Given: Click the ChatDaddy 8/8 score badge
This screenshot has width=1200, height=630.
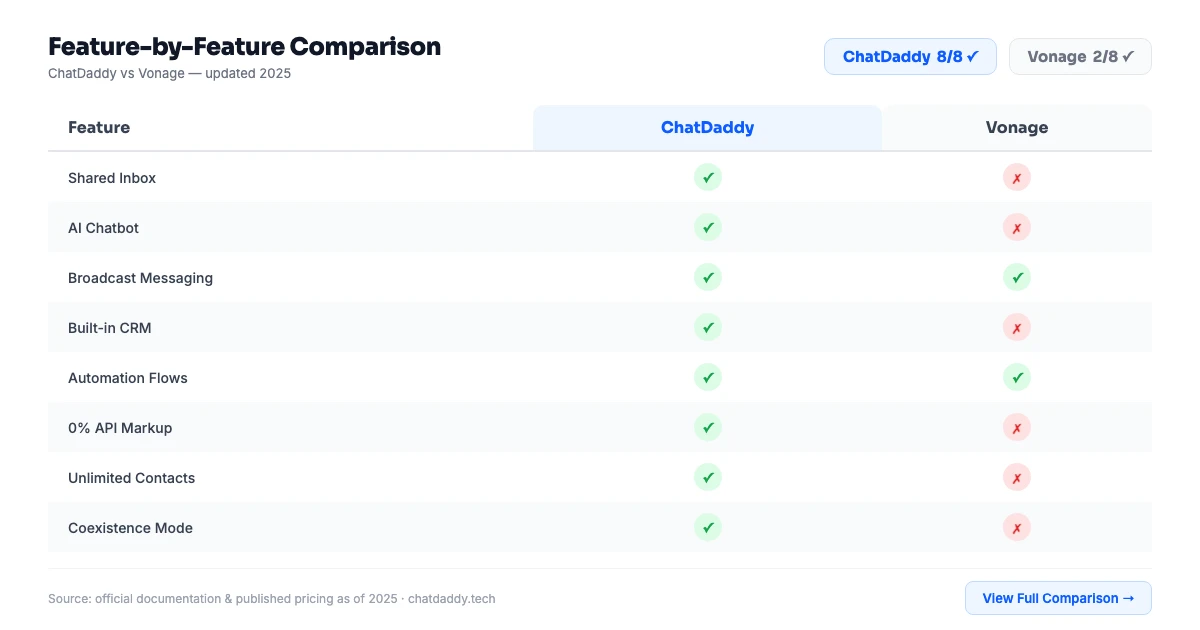Looking at the screenshot, I should pos(910,56).
